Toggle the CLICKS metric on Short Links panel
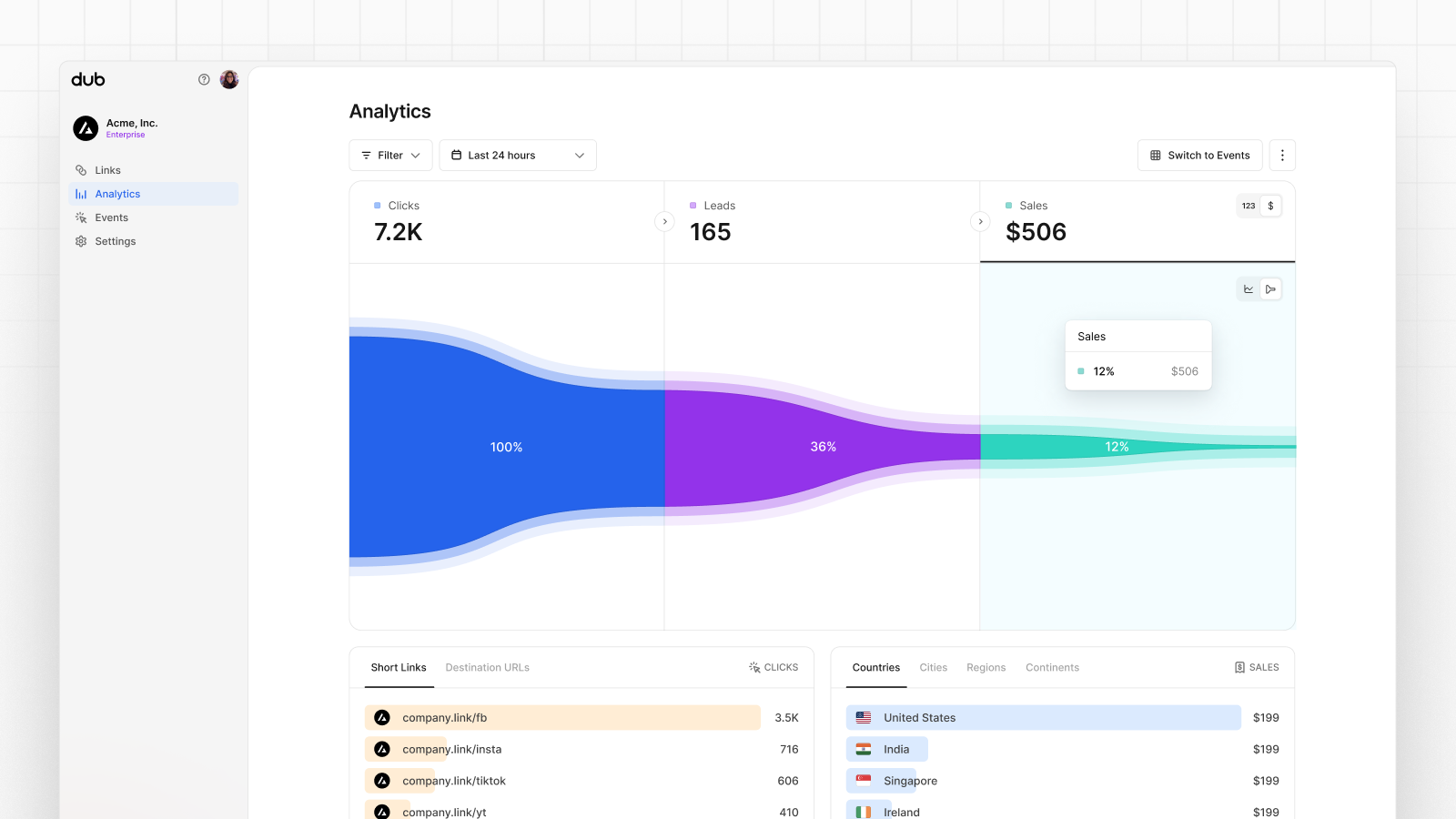The image size is (1456, 819). coord(773,667)
